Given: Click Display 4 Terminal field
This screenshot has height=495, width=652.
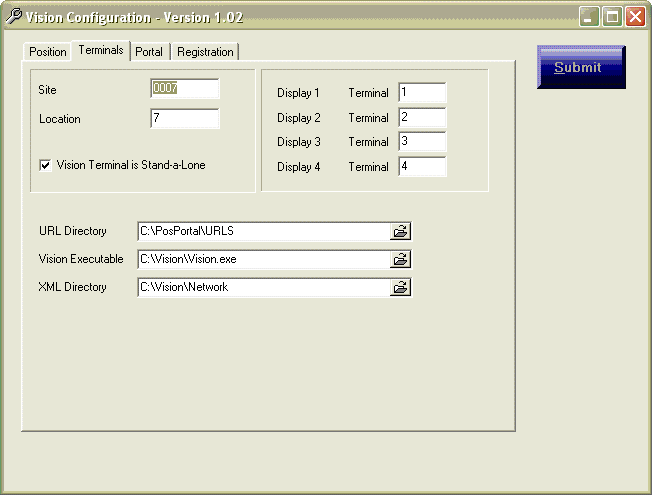Looking at the screenshot, I should [421, 167].
